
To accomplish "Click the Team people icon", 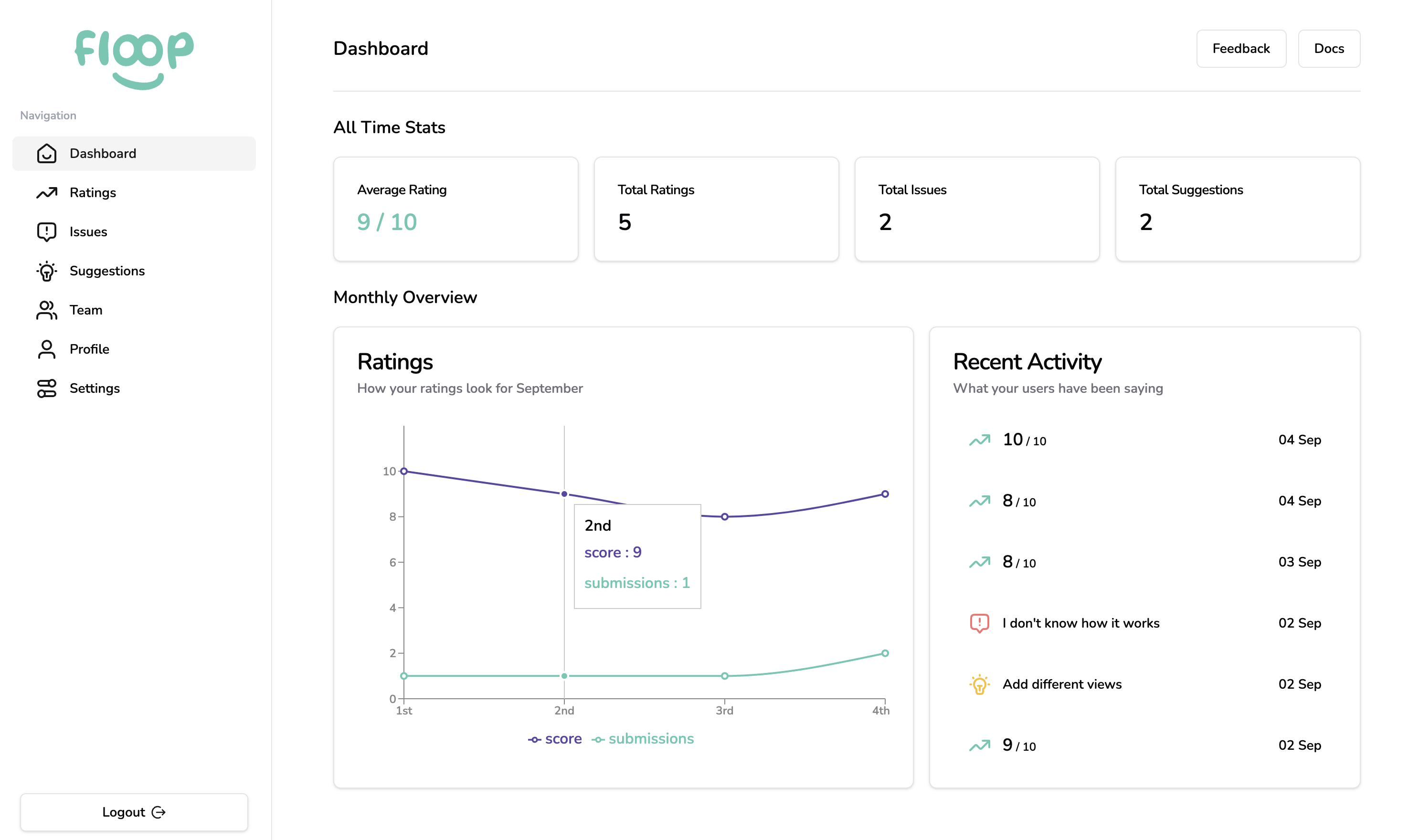I will pyautogui.click(x=46, y=310).
